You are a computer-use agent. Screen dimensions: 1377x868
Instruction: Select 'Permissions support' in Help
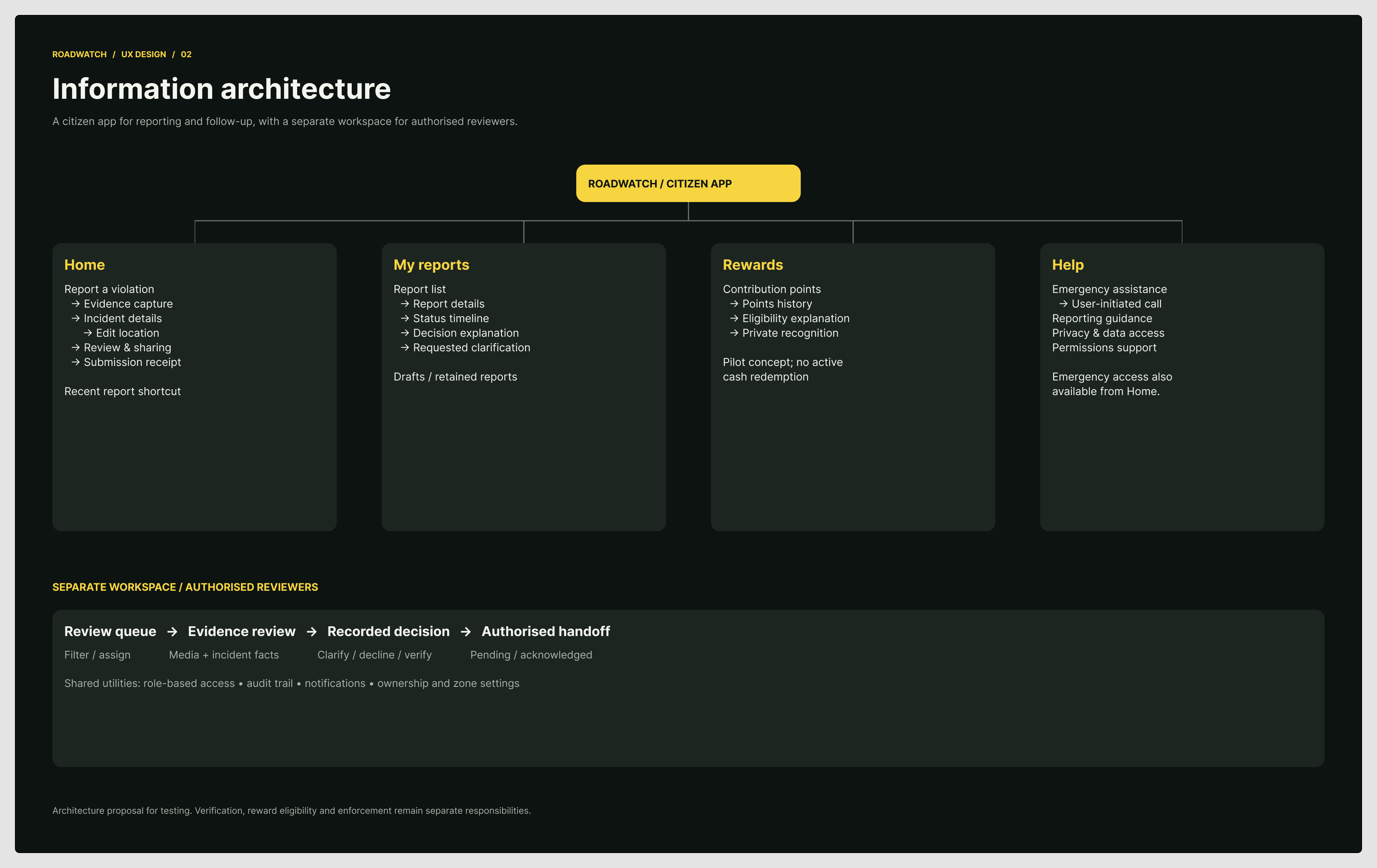coord(1104,348)
